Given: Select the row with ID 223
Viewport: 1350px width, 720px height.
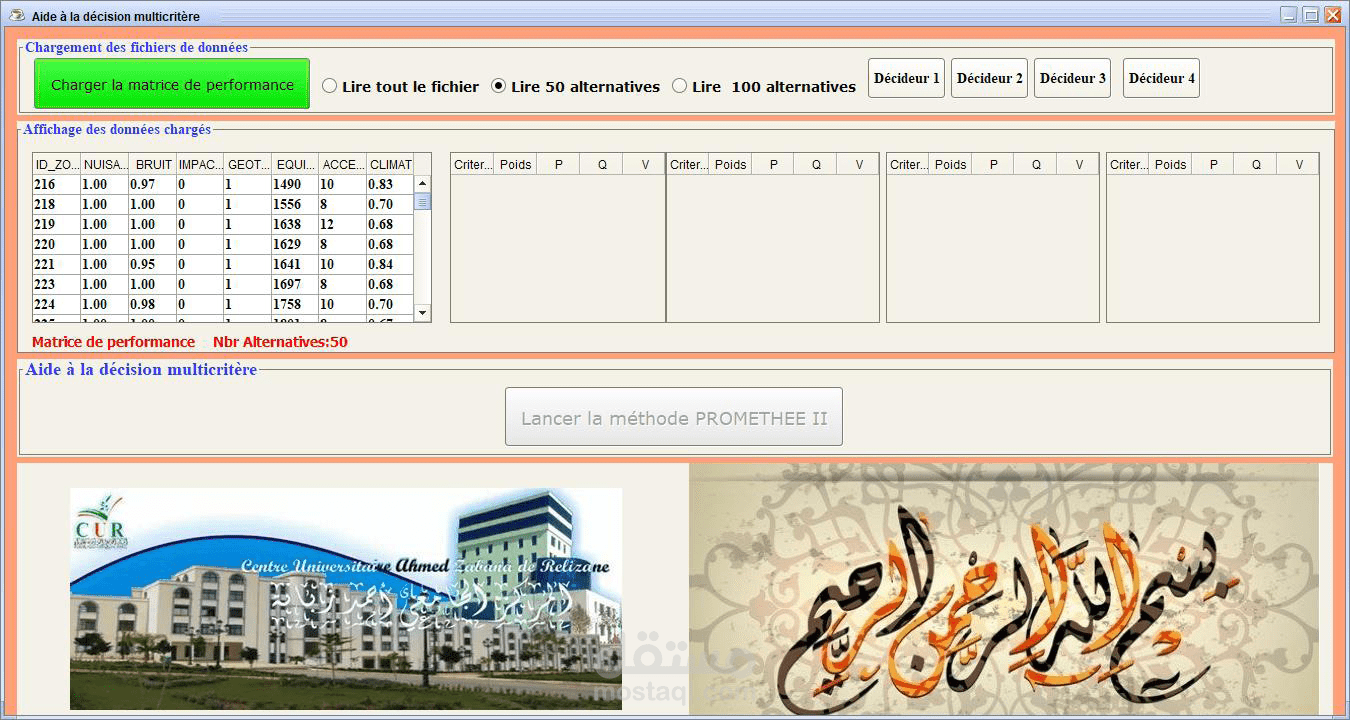Looking at the screenshot, I should coord(223,284).
